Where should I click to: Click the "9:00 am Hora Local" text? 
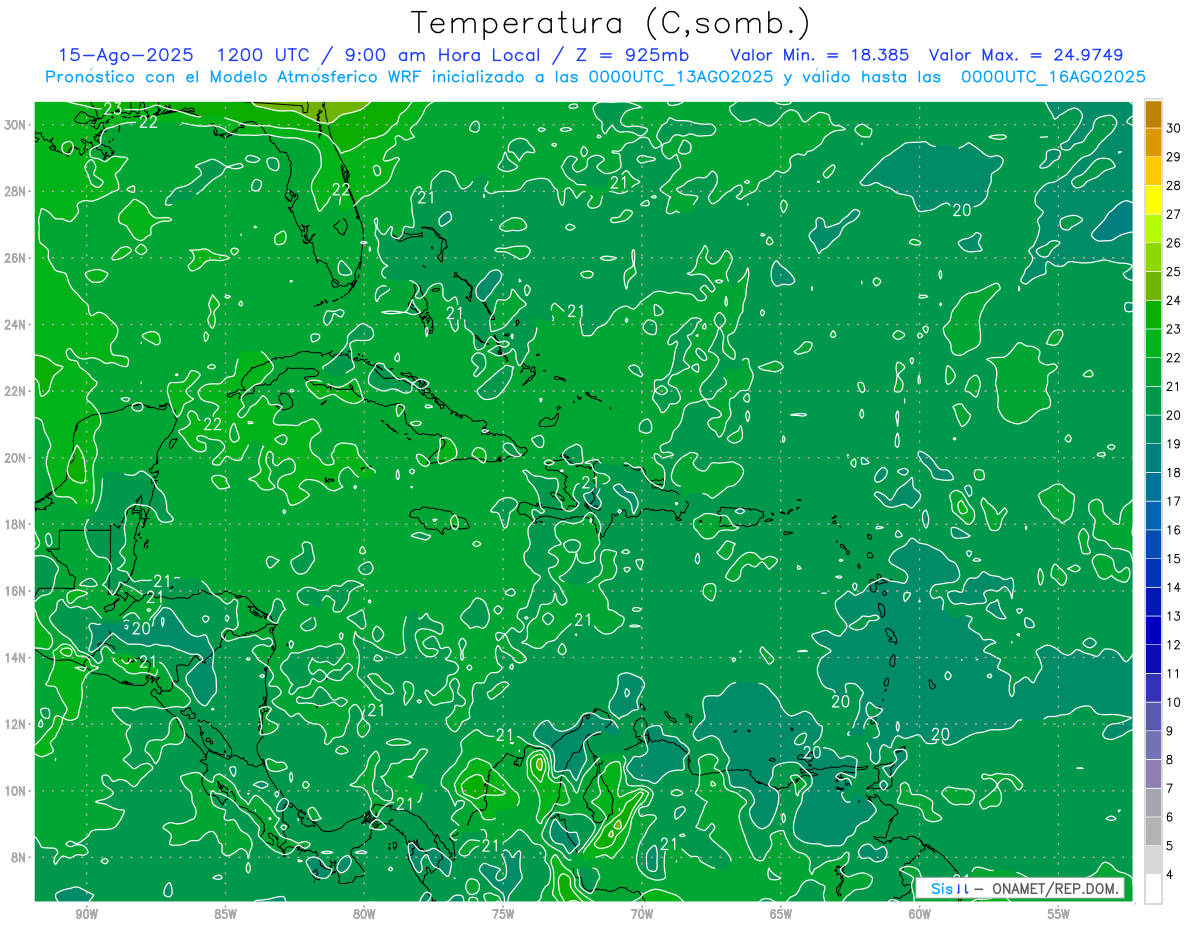(443, 55)
